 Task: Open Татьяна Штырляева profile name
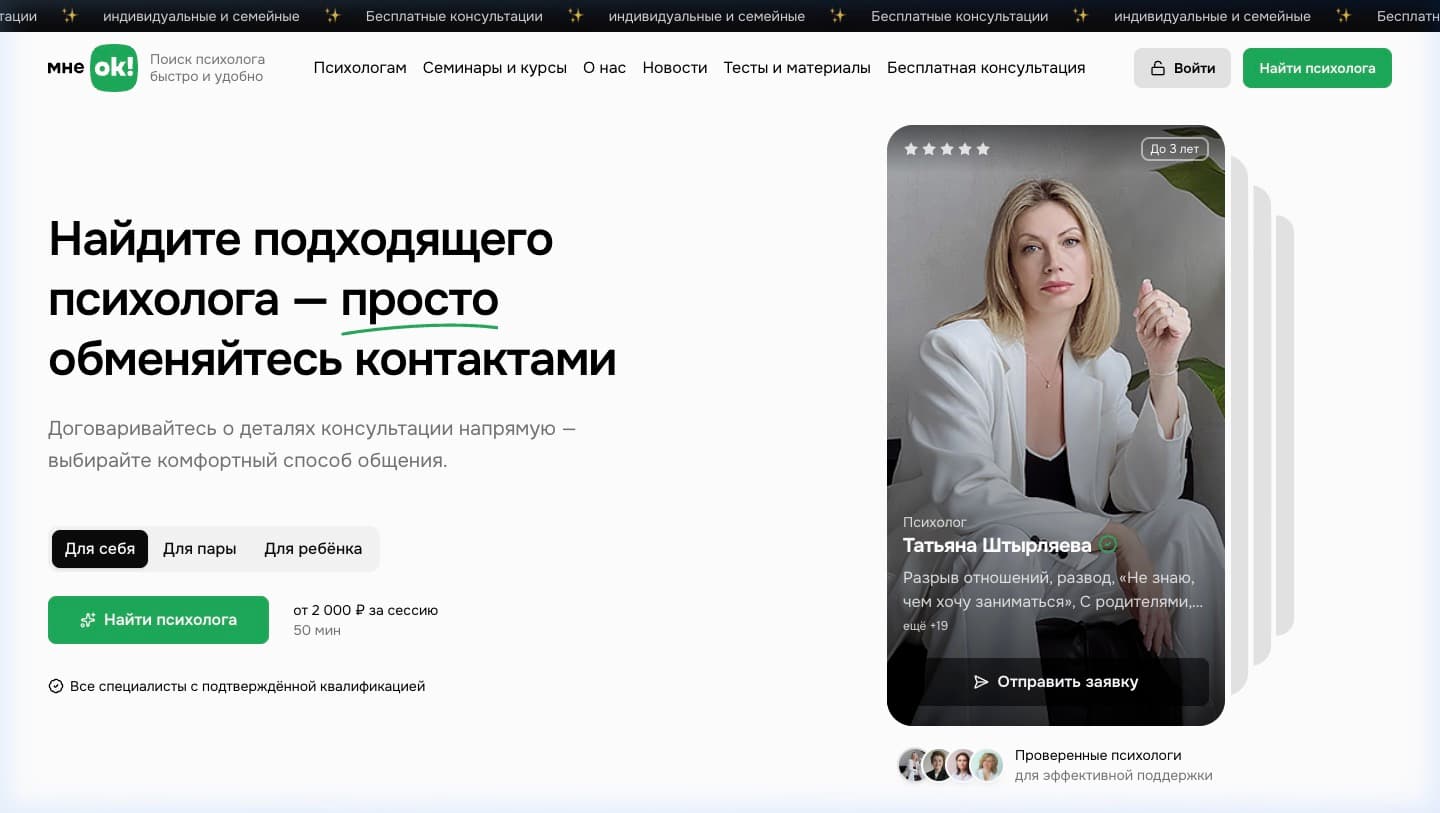[x=997, y=545]
